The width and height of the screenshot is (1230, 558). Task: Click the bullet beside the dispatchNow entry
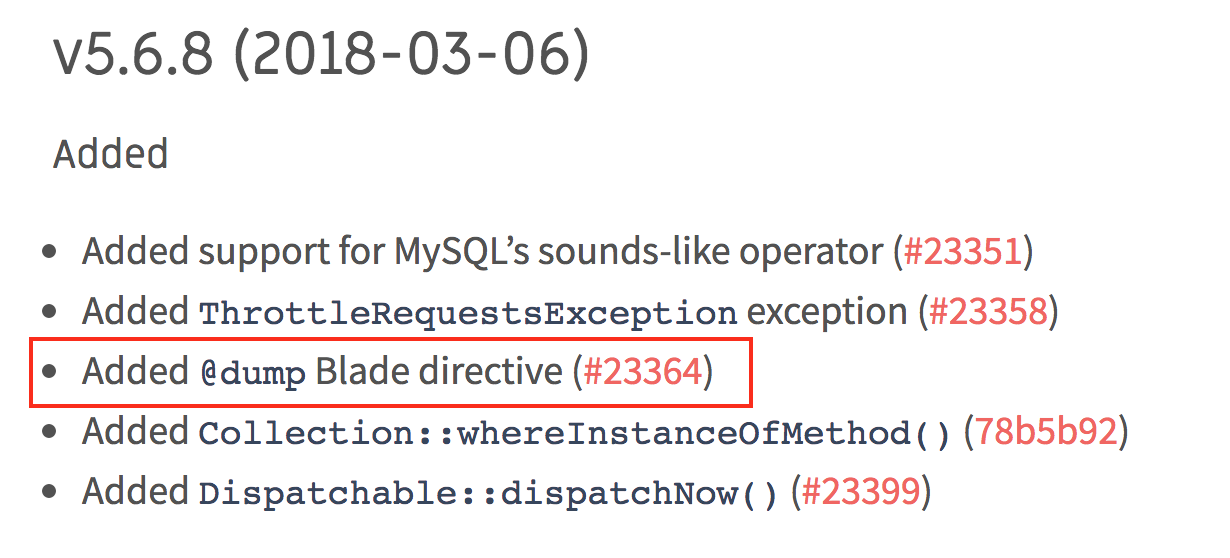[50, 493]
